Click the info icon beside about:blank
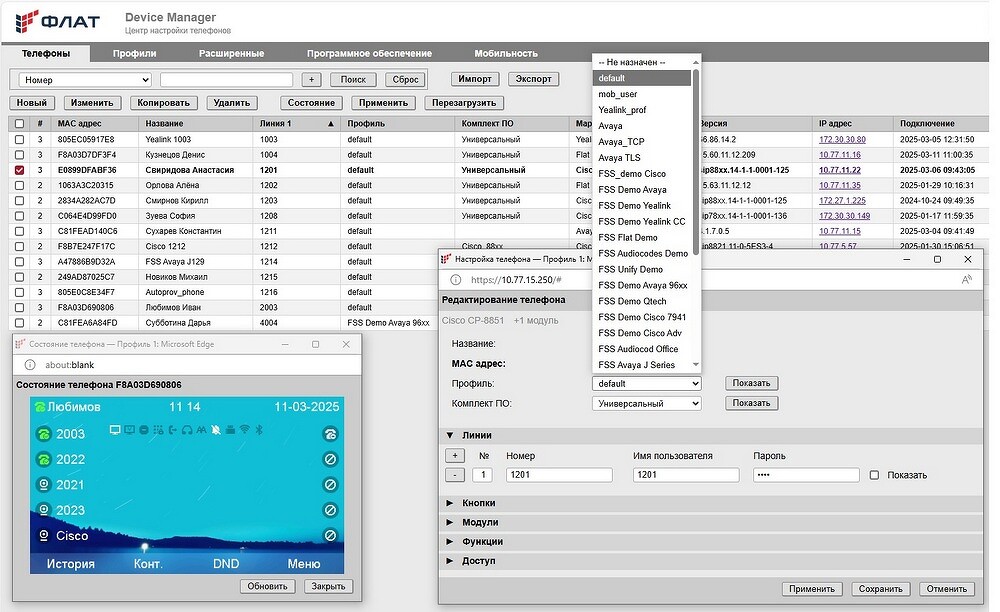 tap(29, 365)
